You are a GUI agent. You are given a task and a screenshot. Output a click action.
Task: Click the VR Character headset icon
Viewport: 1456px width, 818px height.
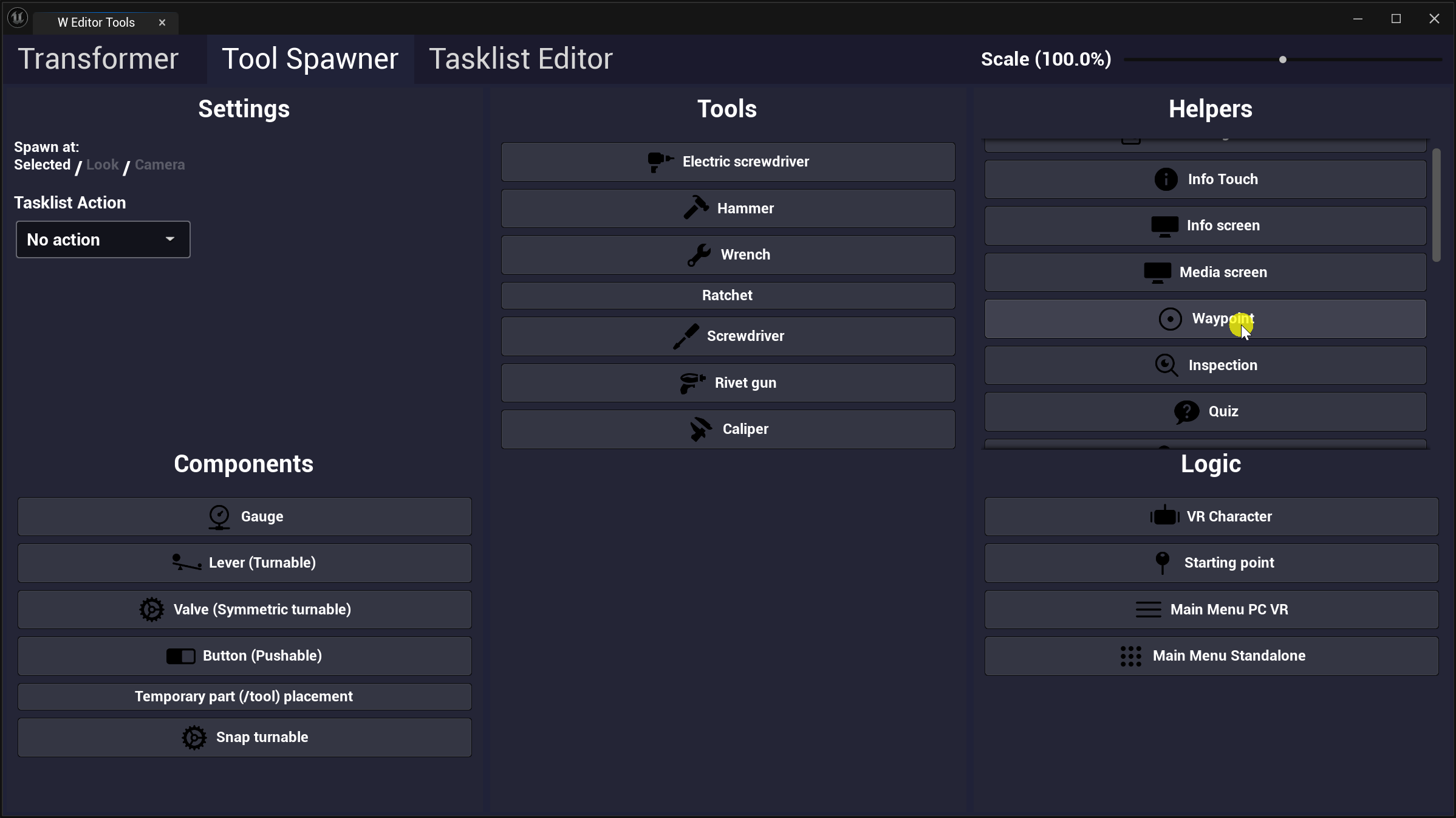click(x=1164, y=516)
